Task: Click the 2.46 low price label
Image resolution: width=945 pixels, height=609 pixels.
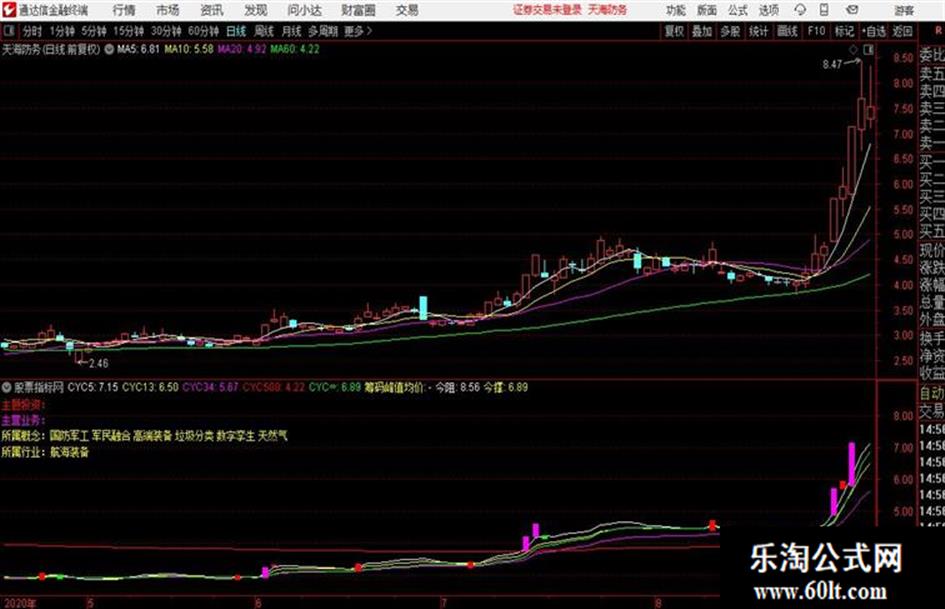Action: tap(99, 363)
